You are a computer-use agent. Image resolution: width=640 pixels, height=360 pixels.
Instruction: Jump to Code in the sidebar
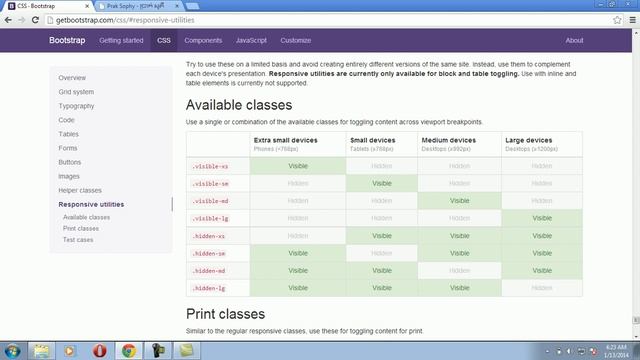[66, 120]
